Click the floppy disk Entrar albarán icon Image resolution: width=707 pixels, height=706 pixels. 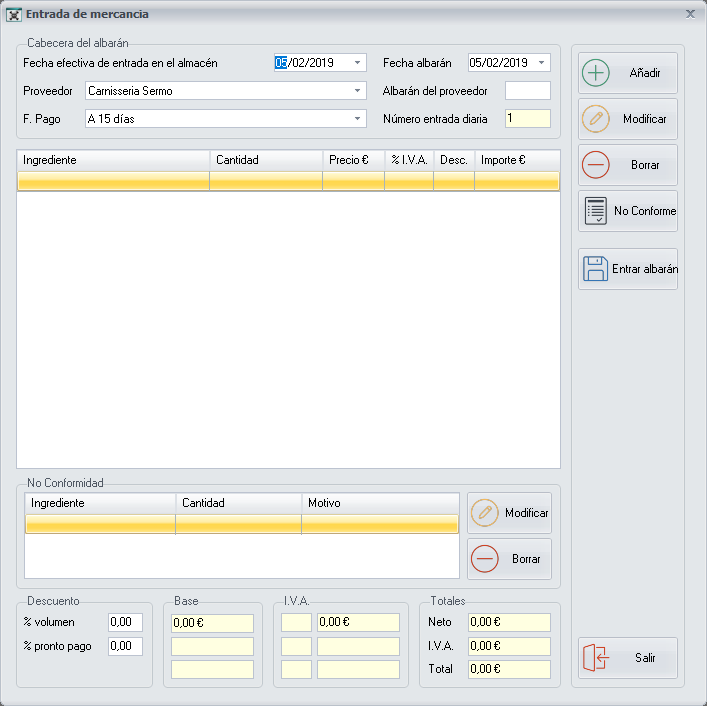[x=596, y=269]
